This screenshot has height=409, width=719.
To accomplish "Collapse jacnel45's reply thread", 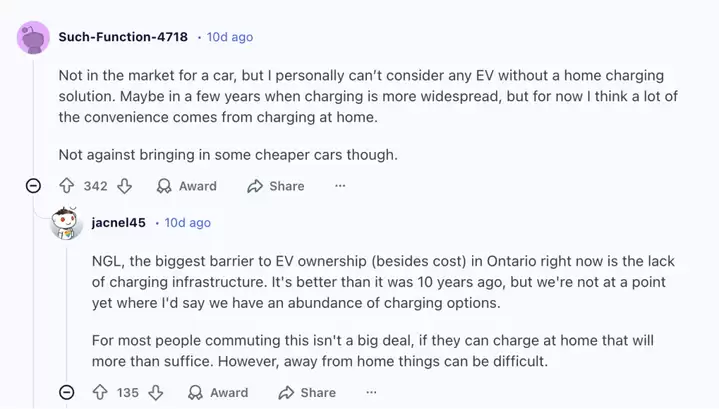I will tap(65, 393).
